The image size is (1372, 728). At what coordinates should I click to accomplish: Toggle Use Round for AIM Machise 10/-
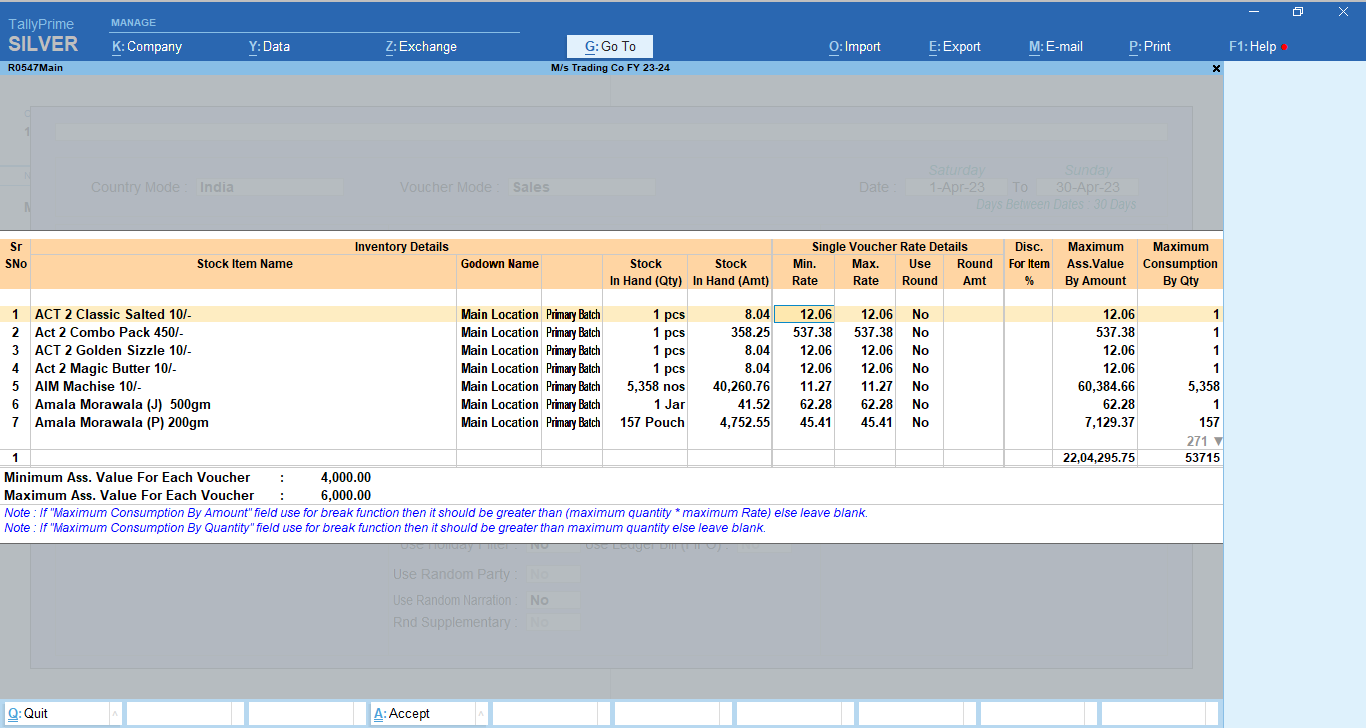919,387
